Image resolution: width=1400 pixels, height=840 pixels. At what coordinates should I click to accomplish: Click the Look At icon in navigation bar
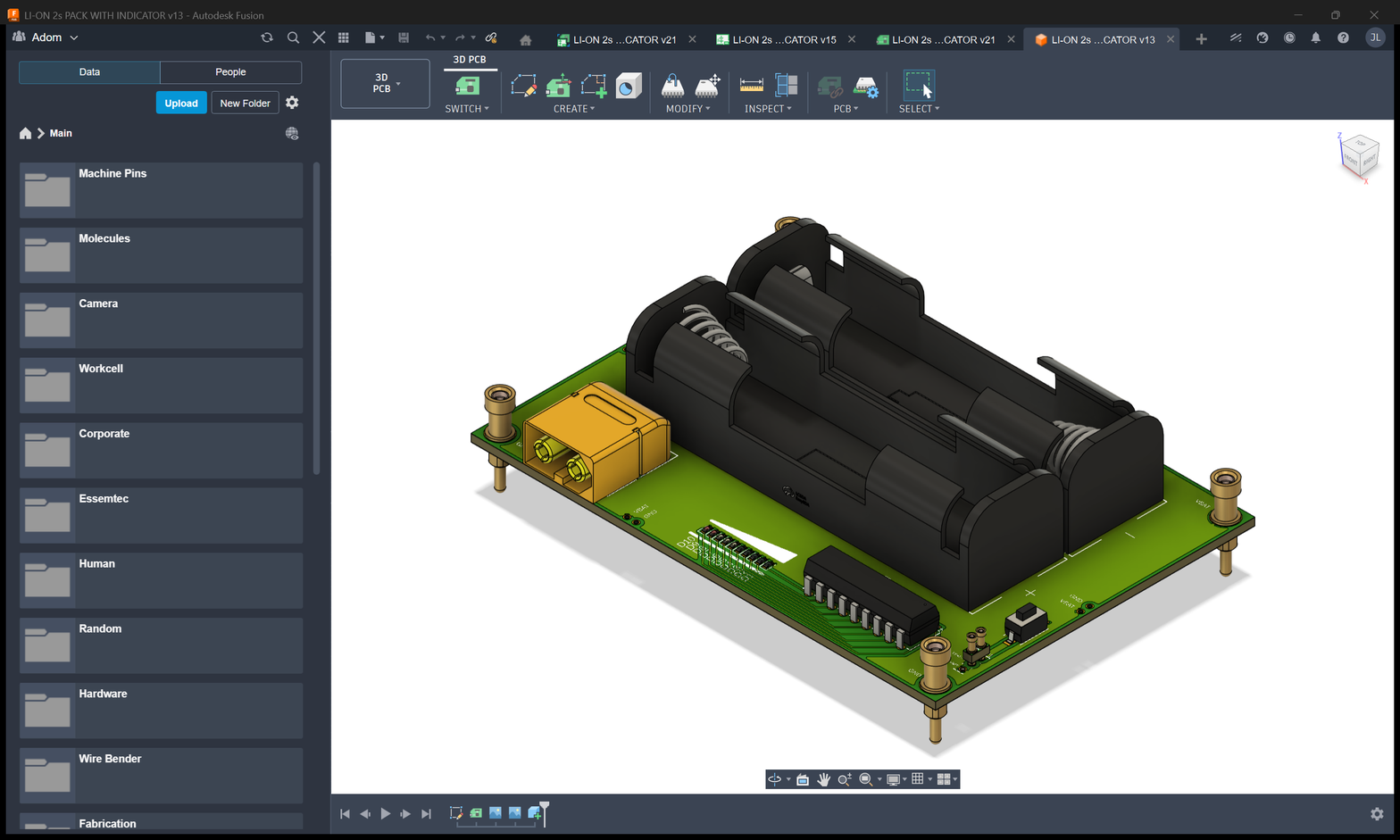tap(803, 779)
